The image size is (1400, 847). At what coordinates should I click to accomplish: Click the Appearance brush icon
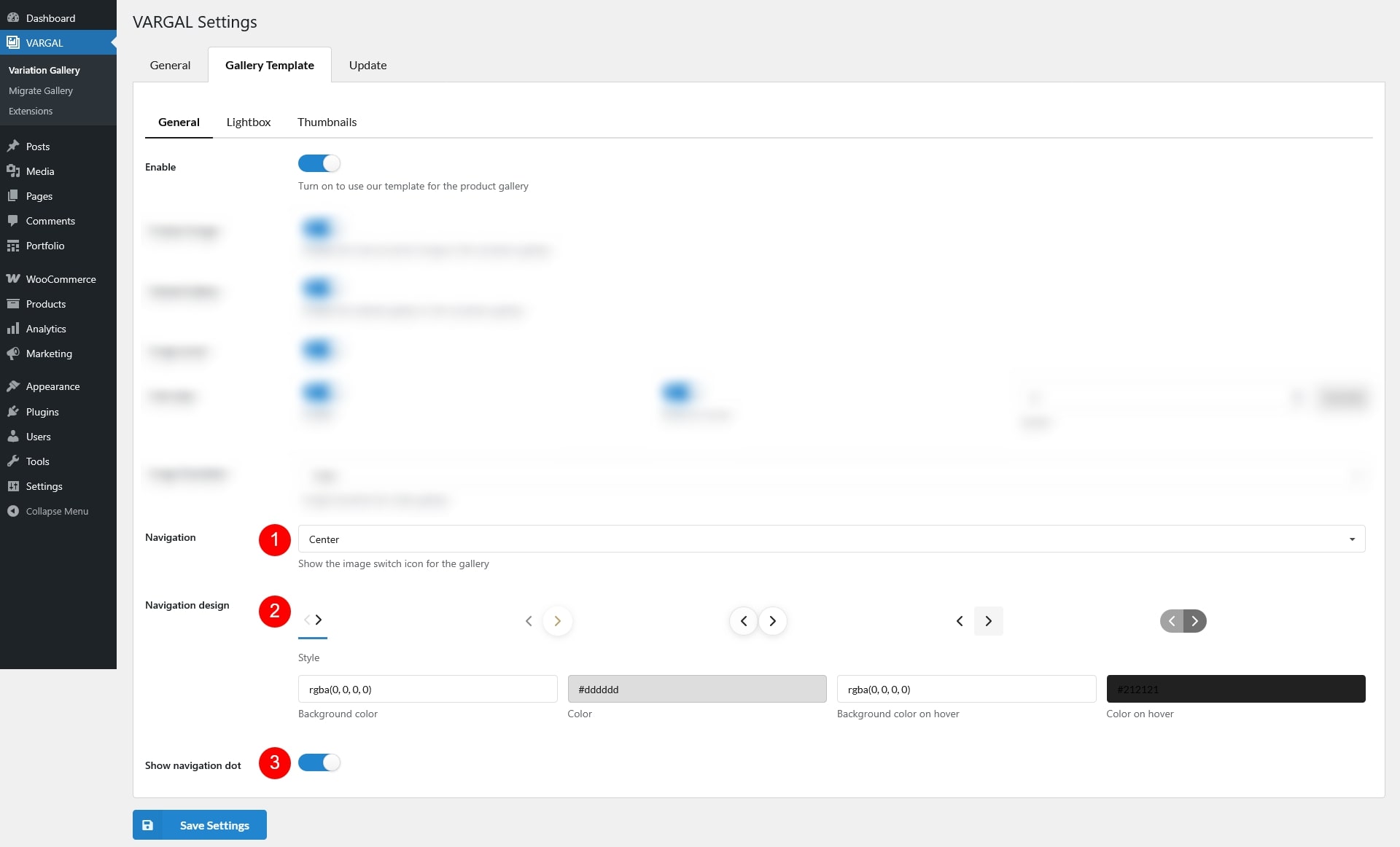(13, 386)
